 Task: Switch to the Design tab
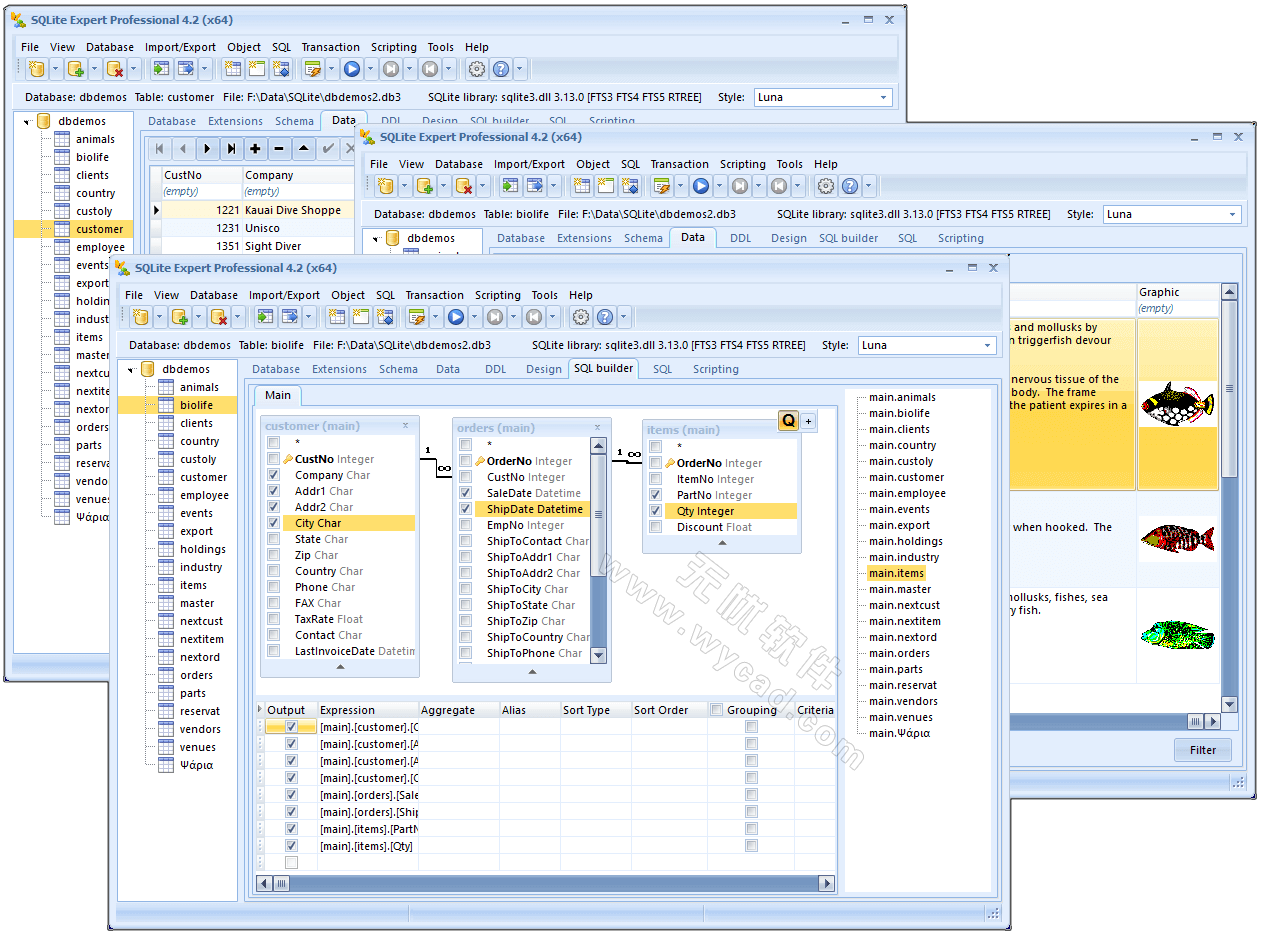(x=543, y=368)
